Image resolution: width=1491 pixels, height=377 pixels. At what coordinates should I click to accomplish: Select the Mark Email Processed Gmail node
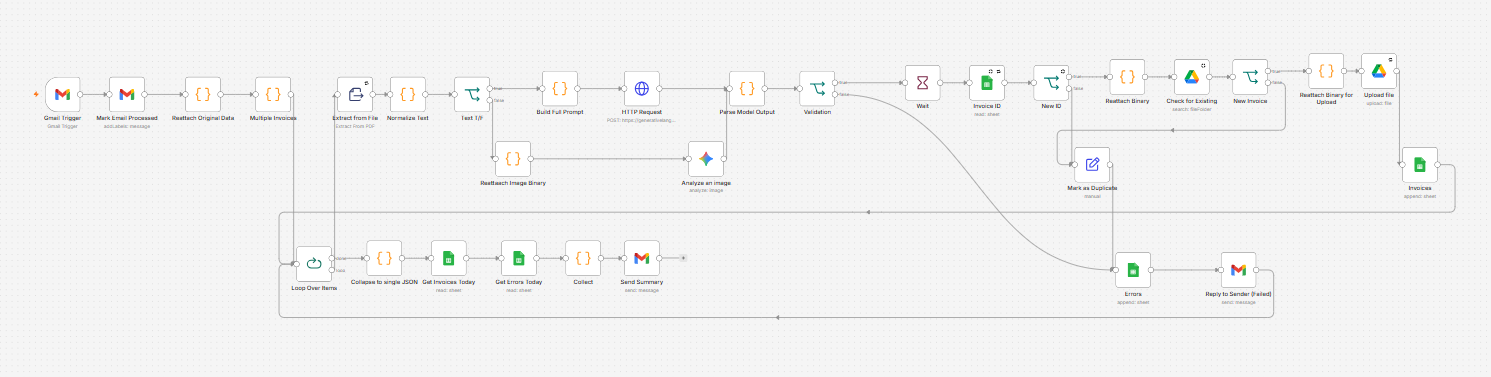[x=127, y=95]
